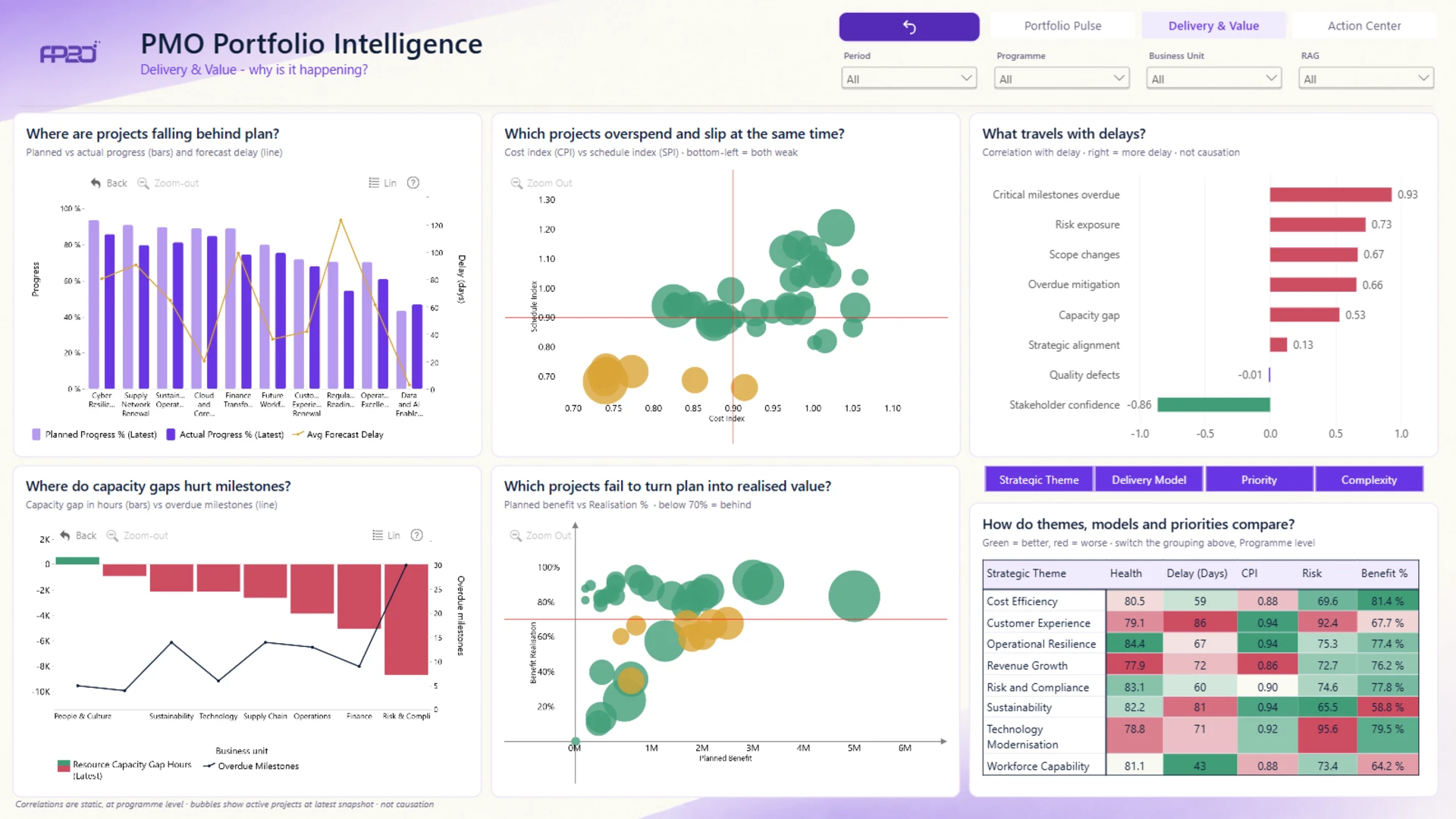Click the Stakeholder confidence green bar

1213,405
